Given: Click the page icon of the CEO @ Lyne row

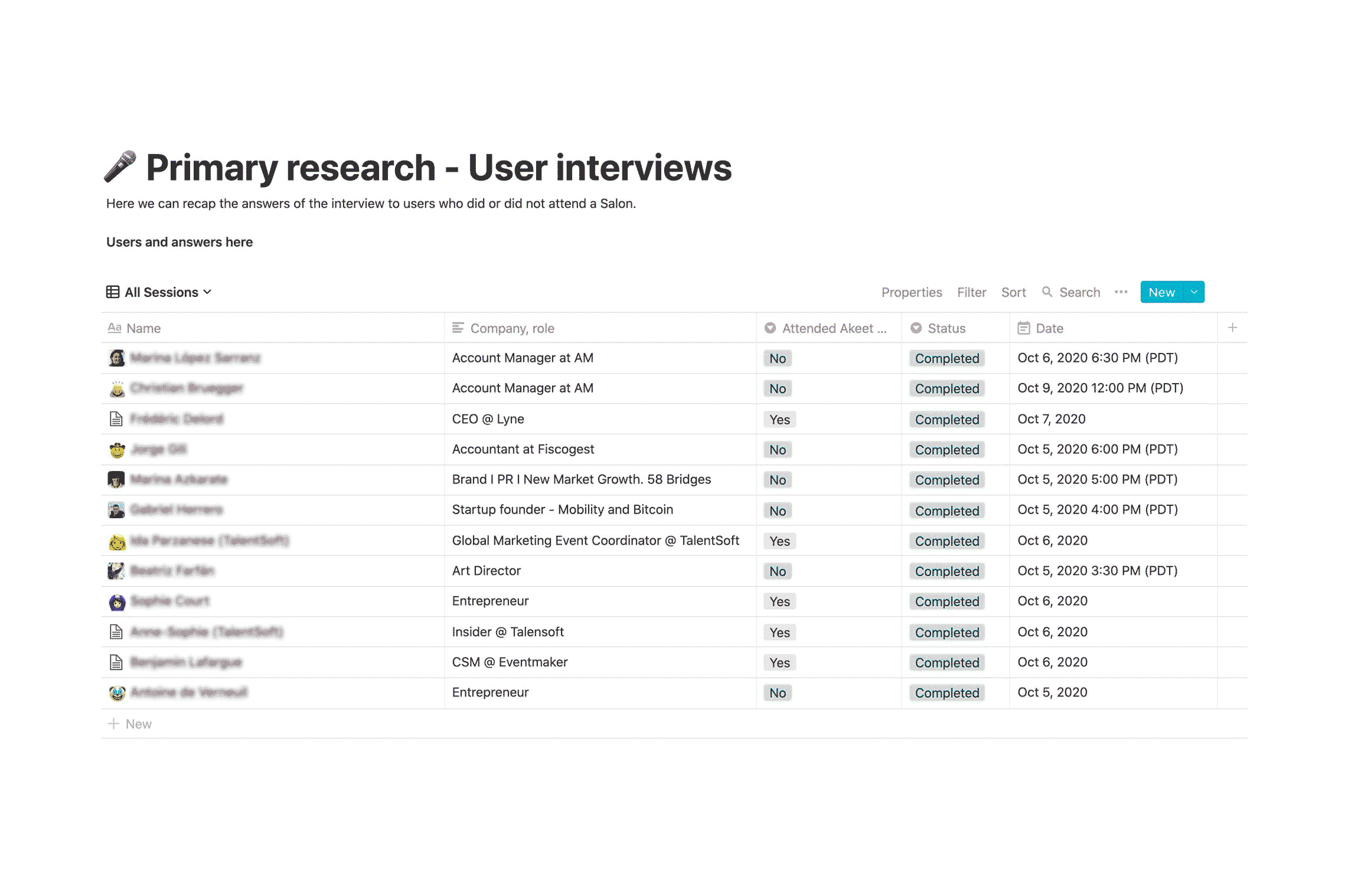Looking at the screenshot, I should click(x=116, y=419).
